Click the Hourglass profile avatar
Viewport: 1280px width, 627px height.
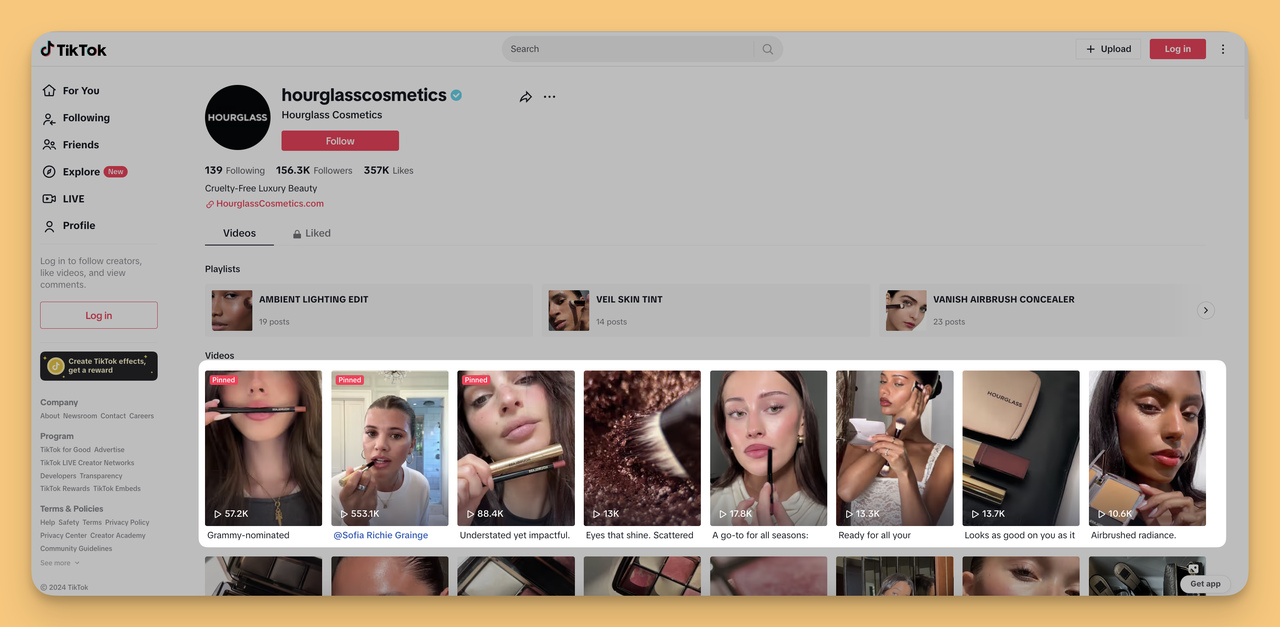(238, 118)
